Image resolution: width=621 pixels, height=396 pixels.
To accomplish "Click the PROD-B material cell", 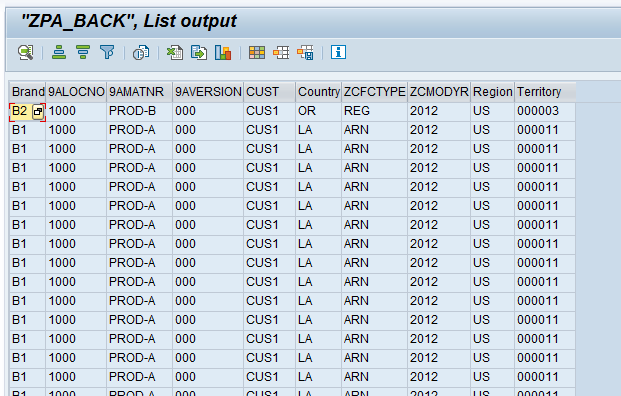I will [139, 112].
